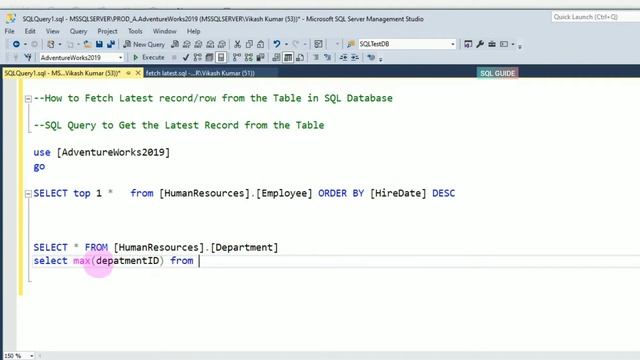Open a Database Engine Query icon
Viewport: 640px width, 360px height.
click(x=175, y=44)
